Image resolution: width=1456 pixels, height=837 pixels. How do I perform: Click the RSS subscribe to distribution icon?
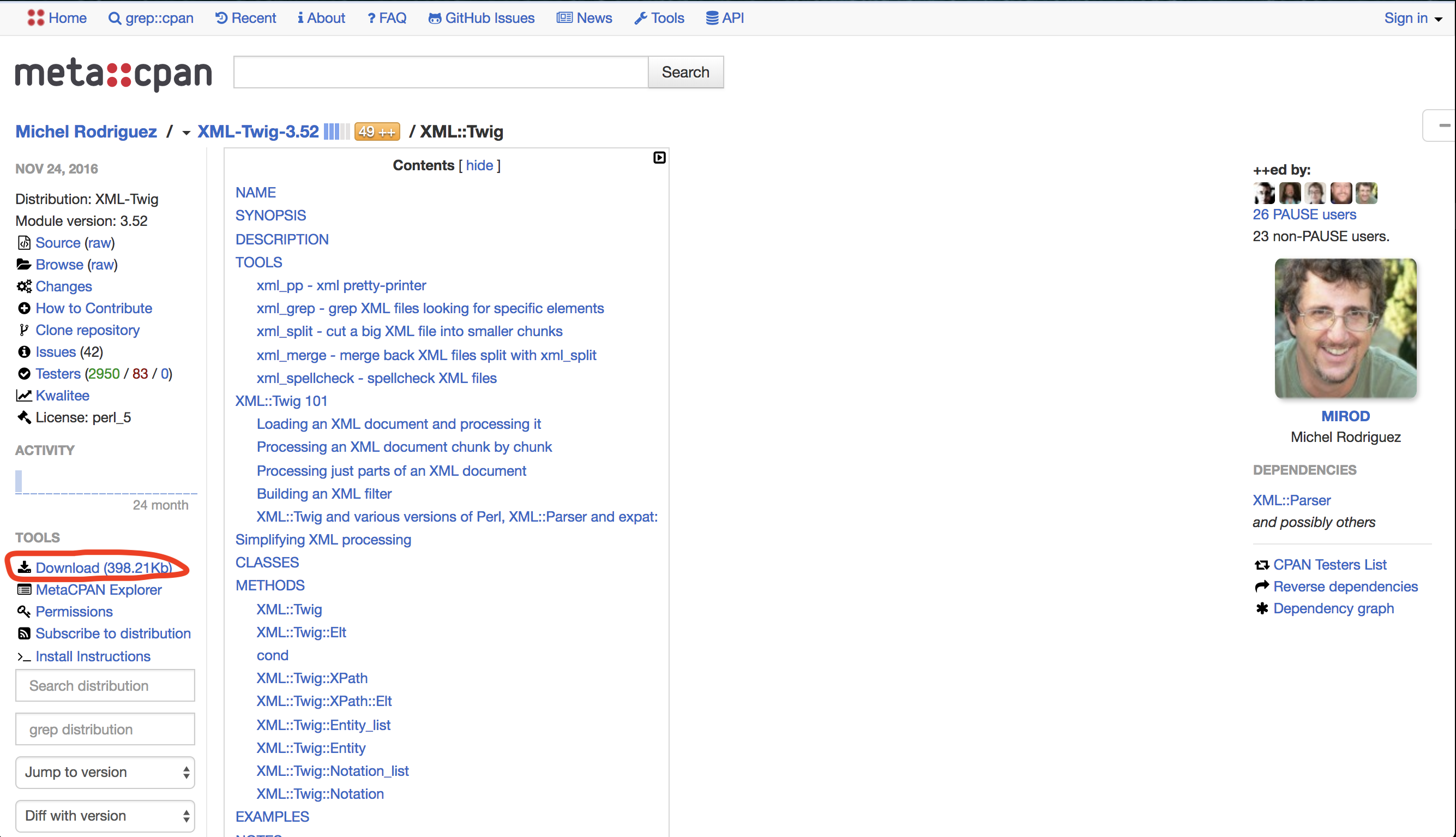(x=24, y=633)
